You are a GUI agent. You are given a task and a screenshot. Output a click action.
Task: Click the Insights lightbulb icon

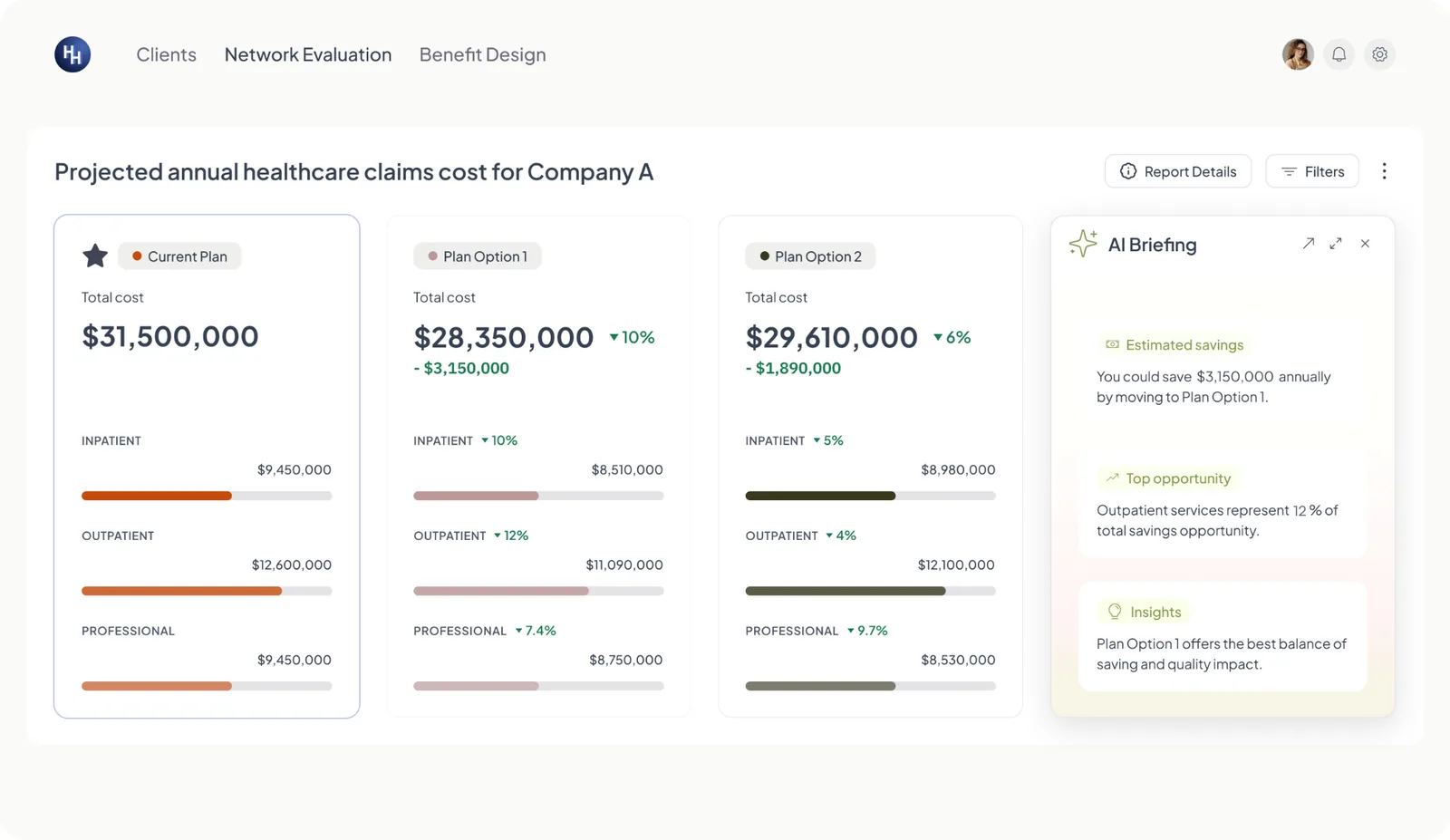tap(1115, 612)
